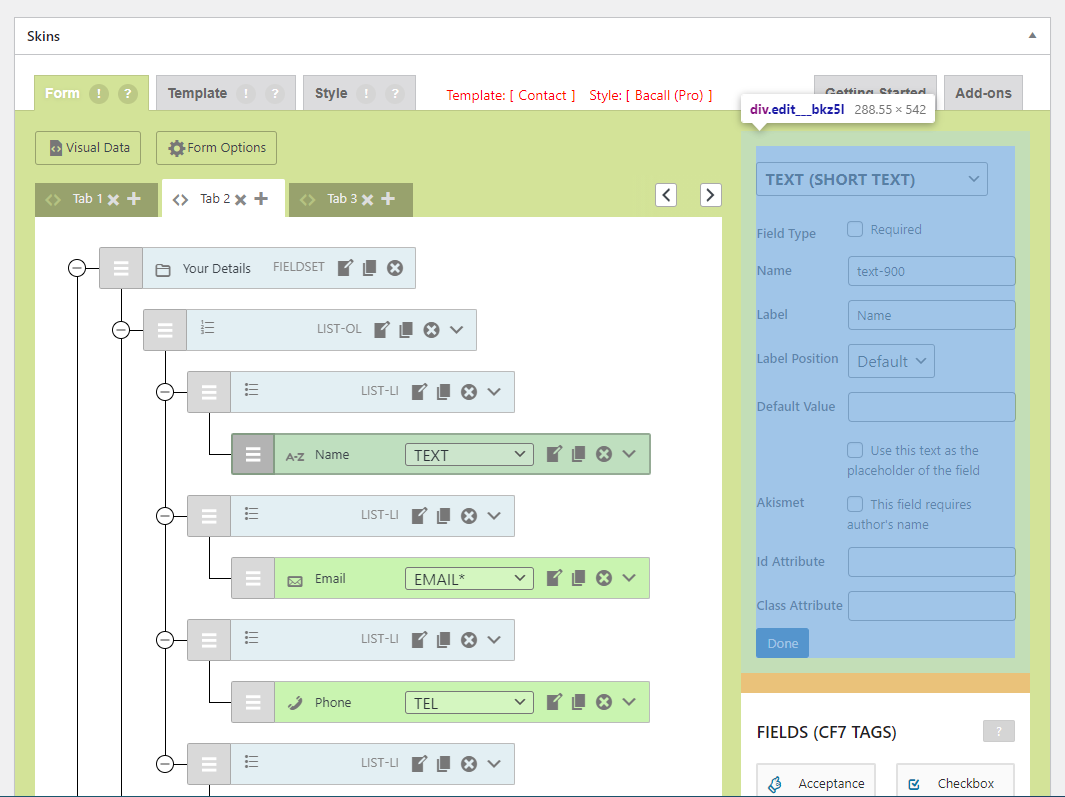Switch to the Template tab
Screen dimensions: 1065x797
pos(197,93)
